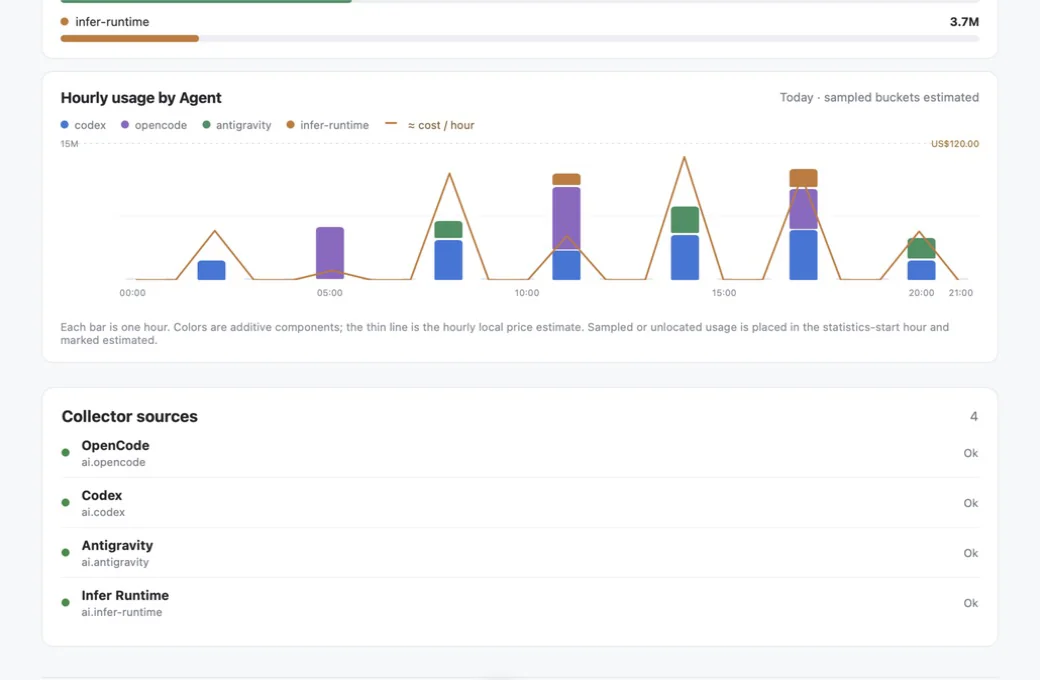Click the 'Today · sampled buckets estimated' label
Image resolution: width=1040 pixels, height=680 pixels.
(879, 98)
